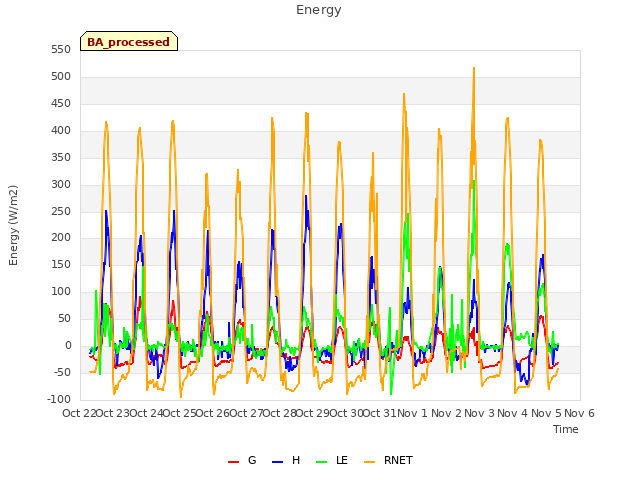
Task: Click the 500 y-axis value
Action: (x=61, y=77)
